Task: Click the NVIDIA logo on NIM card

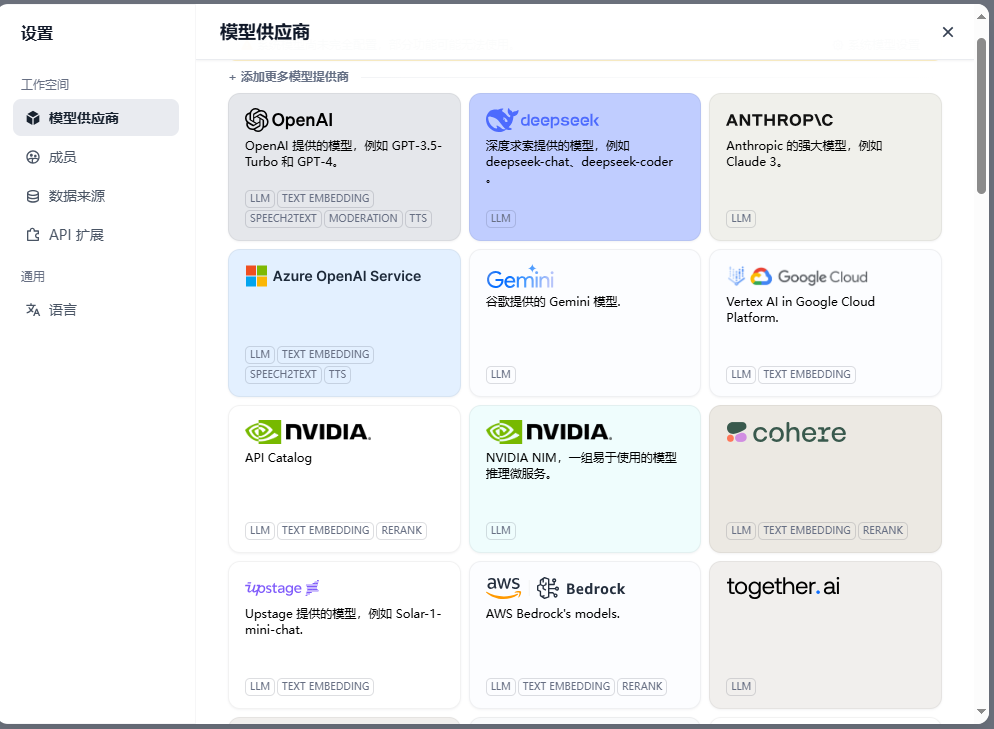Action: tap(549, 432)
